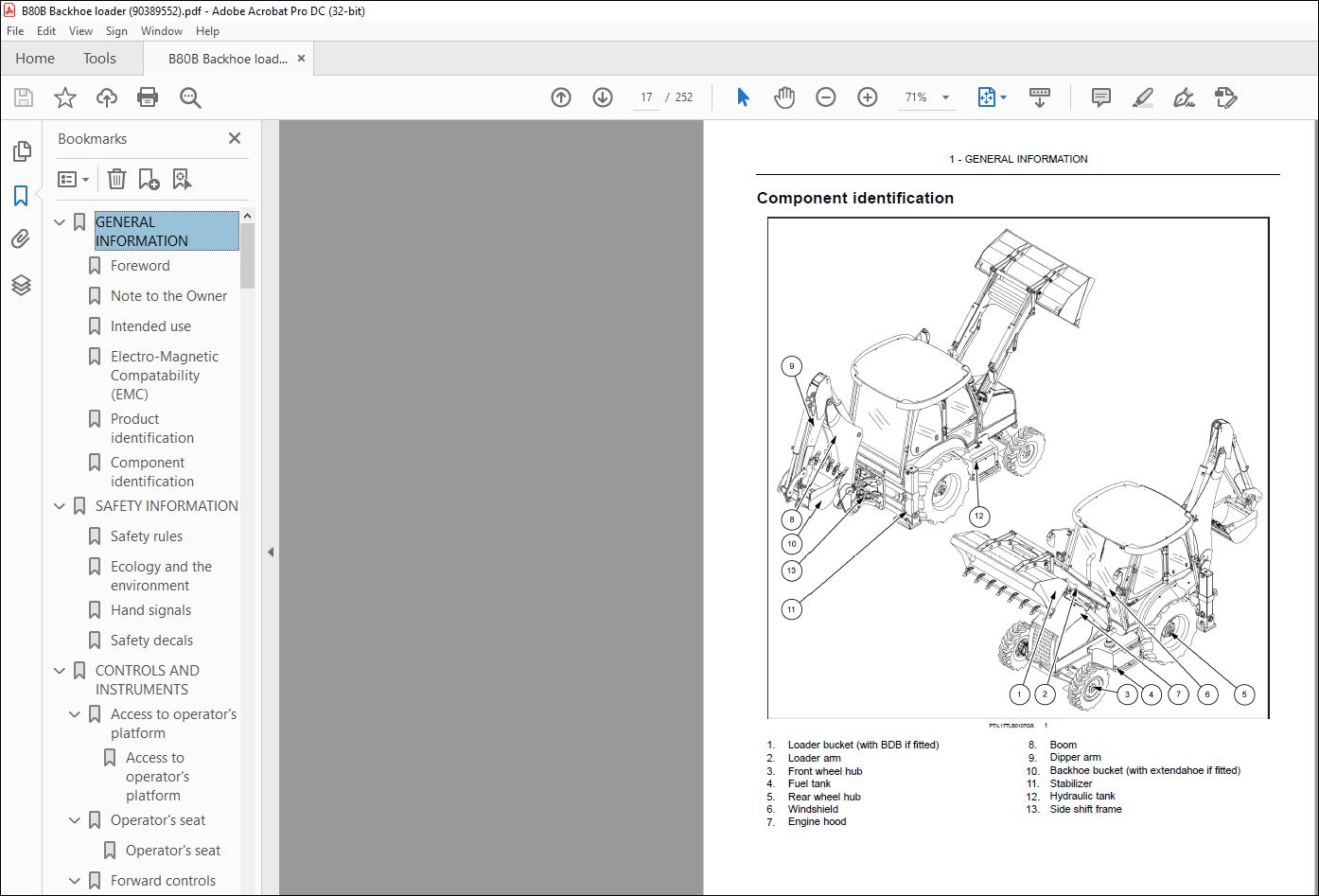Open the Help menu

click(x=207, y=31)
